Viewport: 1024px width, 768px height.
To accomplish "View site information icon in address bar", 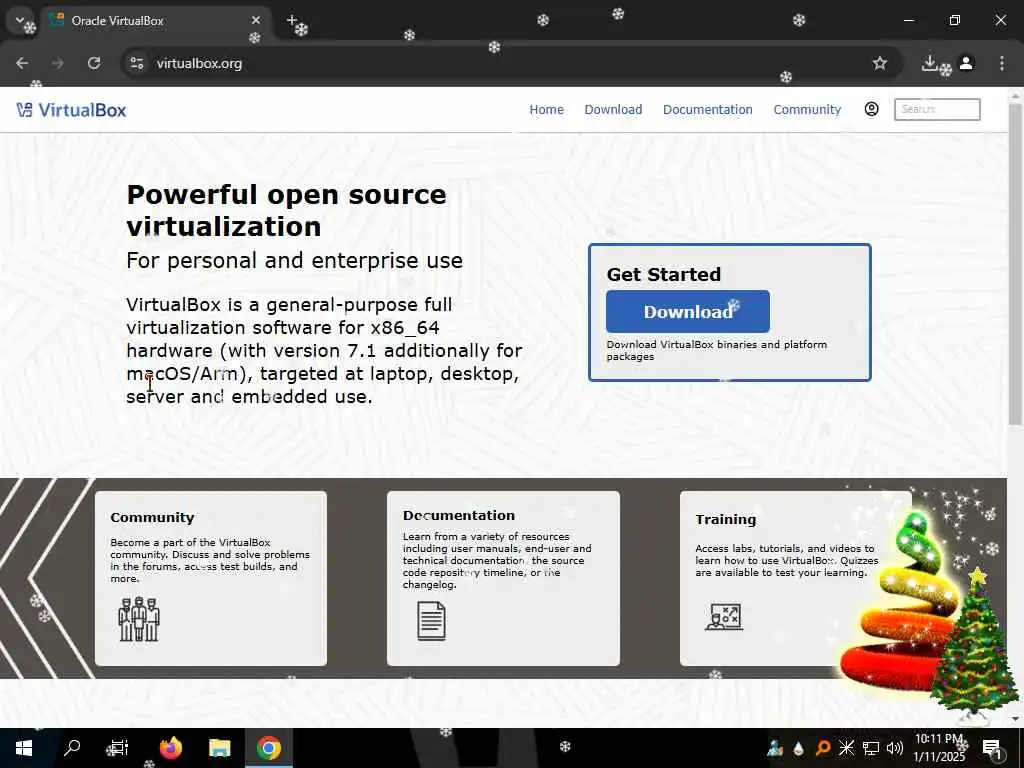I will pyautogui.click(x=136, y=63).
